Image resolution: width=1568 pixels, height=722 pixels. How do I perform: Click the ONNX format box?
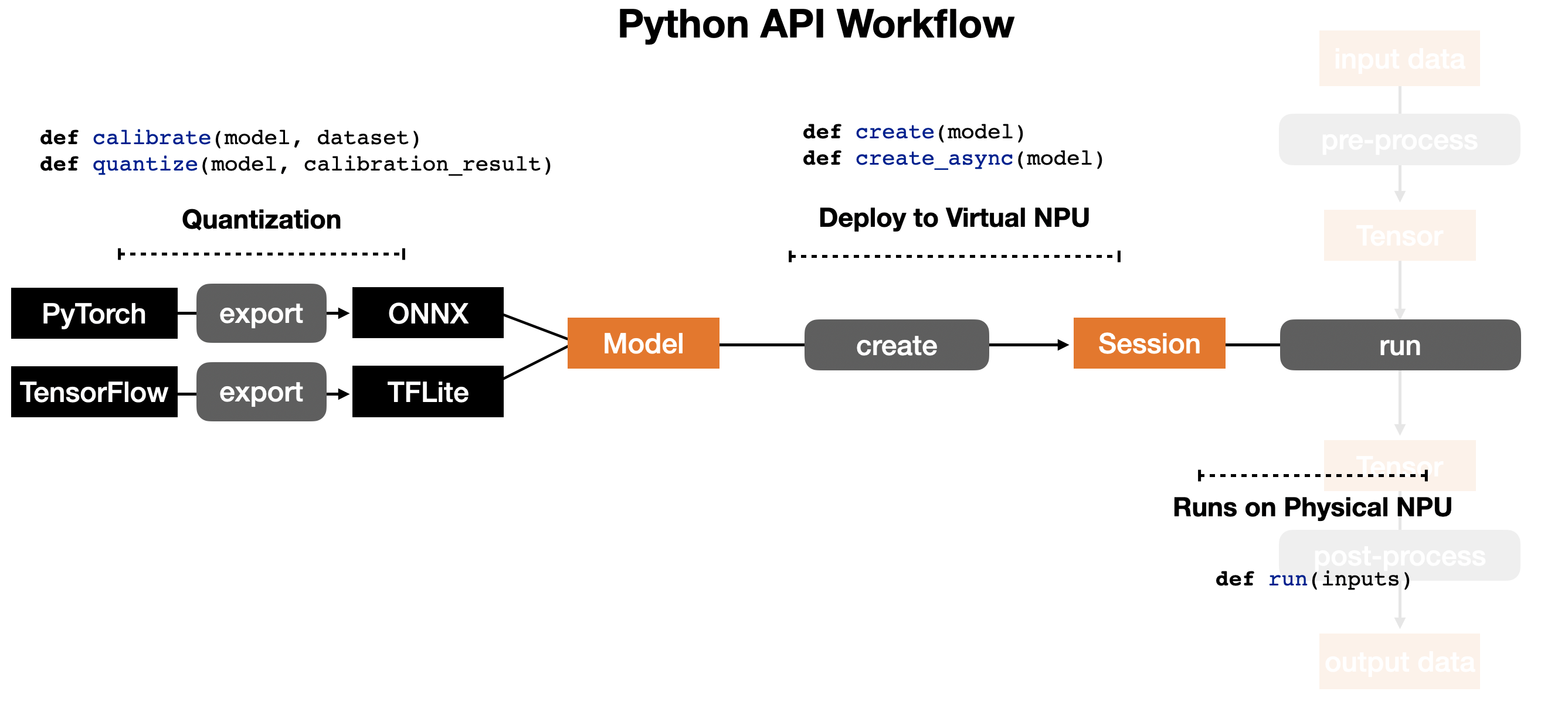click(x=428, y=314)
